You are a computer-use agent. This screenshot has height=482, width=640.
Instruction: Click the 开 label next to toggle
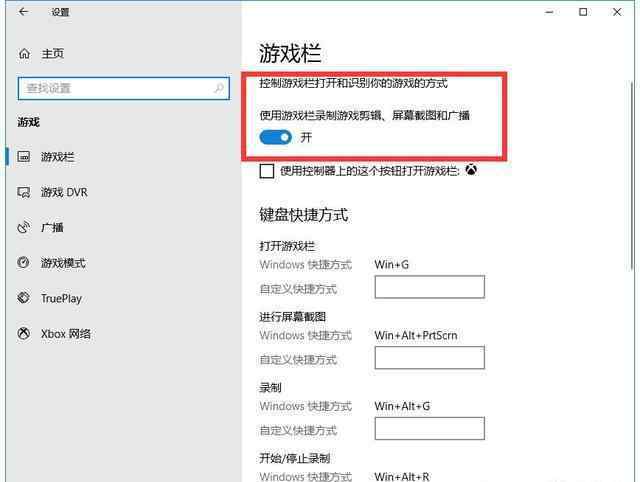tap(306, 137)
